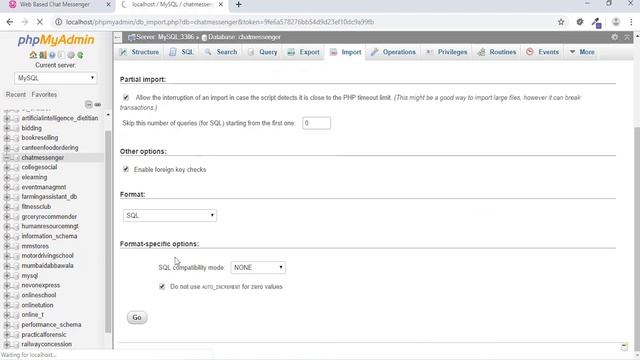Select the motordrivingschool database in tree

click(47, 256)
